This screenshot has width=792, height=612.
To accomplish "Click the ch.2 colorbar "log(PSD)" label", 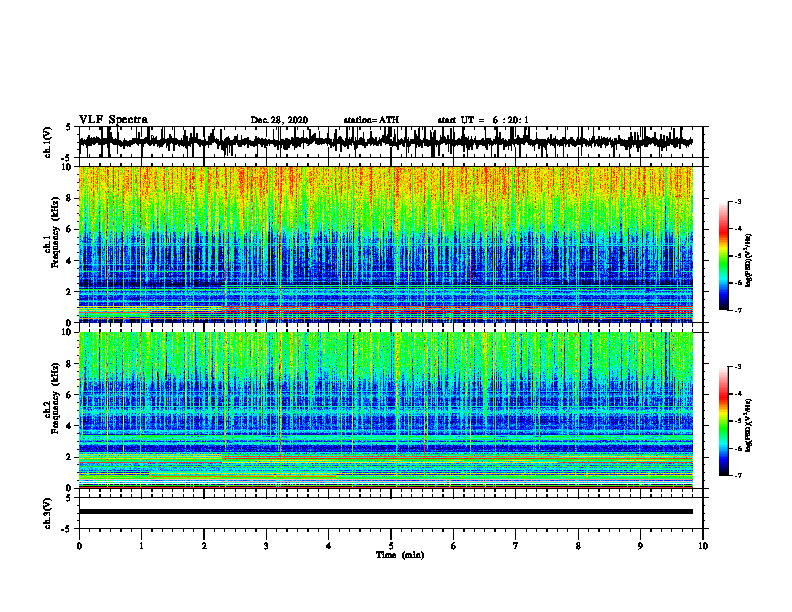I will (748, 425).
